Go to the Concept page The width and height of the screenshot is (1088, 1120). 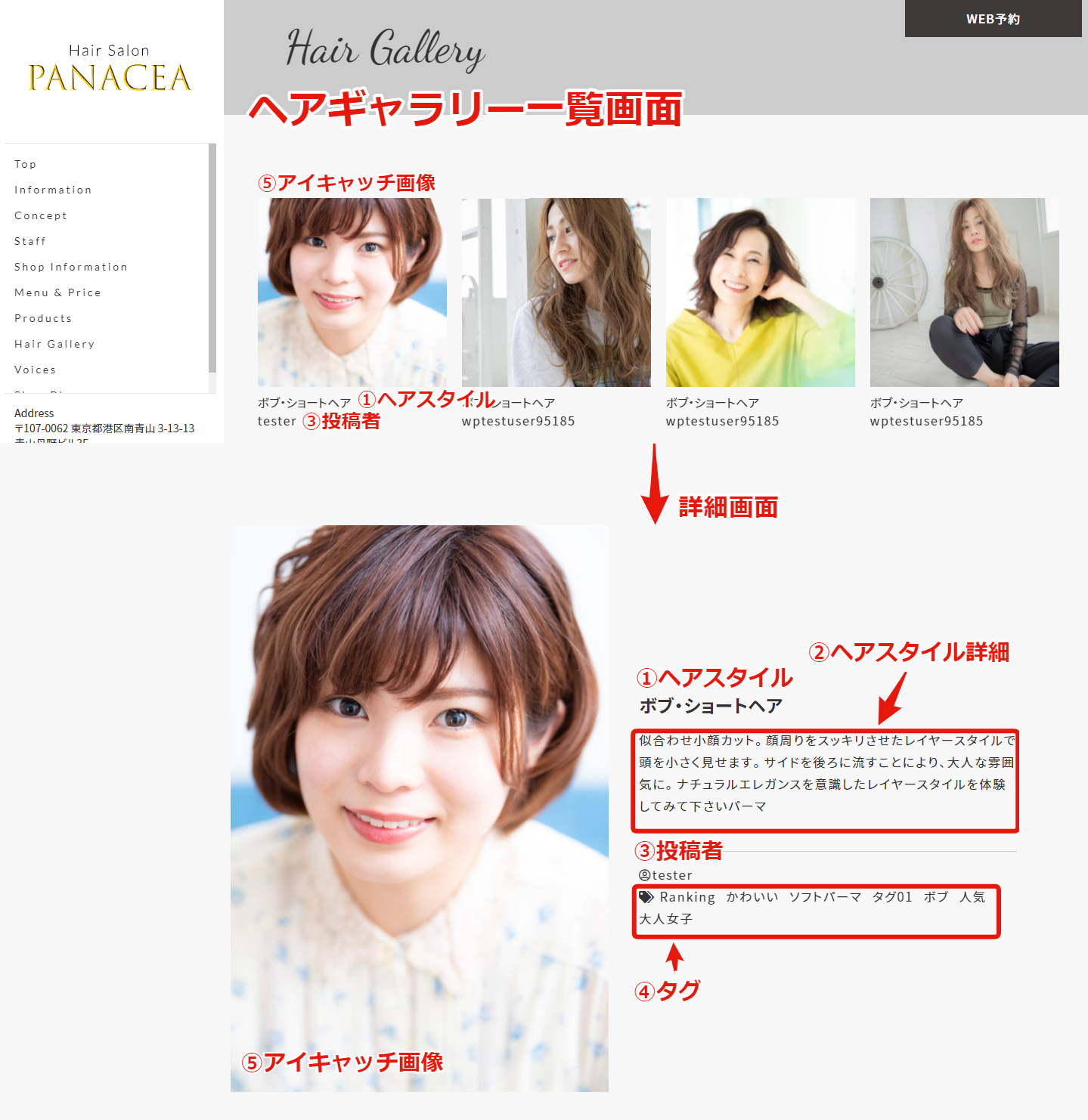pyautogui.click(x=41, y=215)
